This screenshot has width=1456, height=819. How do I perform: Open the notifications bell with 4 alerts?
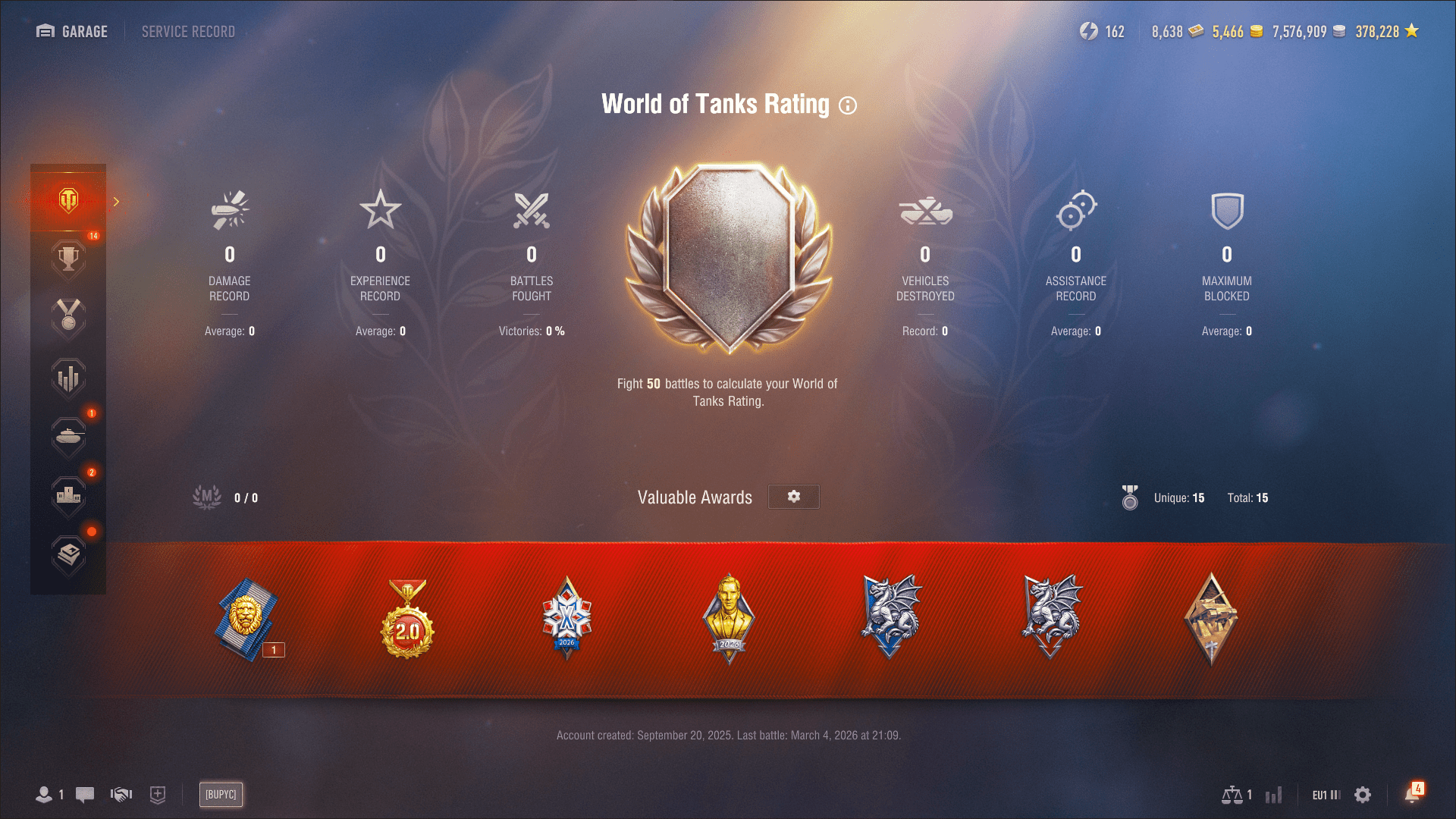coord(1413,793)
